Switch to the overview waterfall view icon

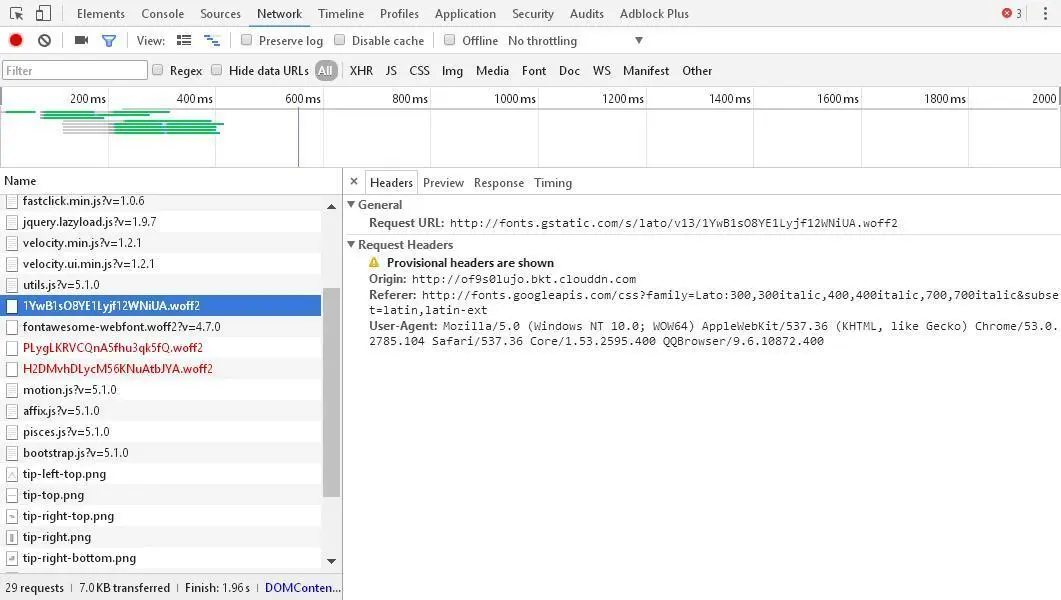click(x=212, y=41)
